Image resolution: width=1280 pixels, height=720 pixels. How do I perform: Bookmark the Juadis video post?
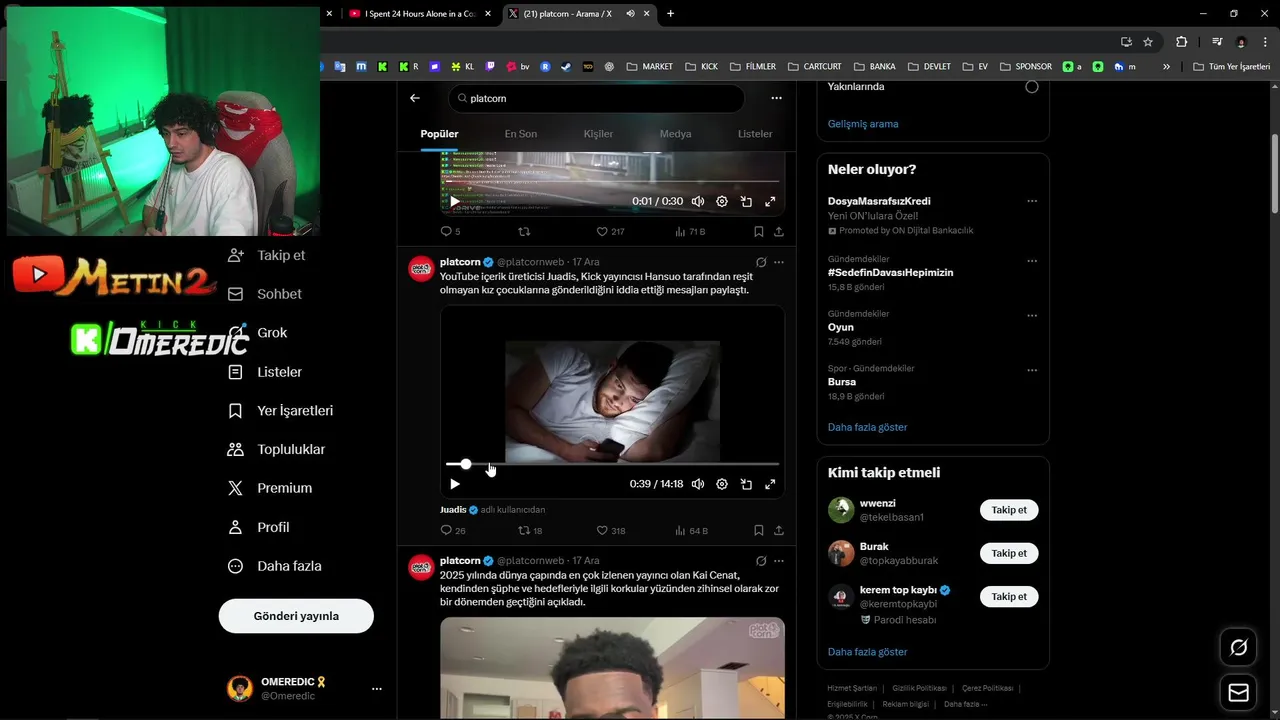tap(759, 531)
